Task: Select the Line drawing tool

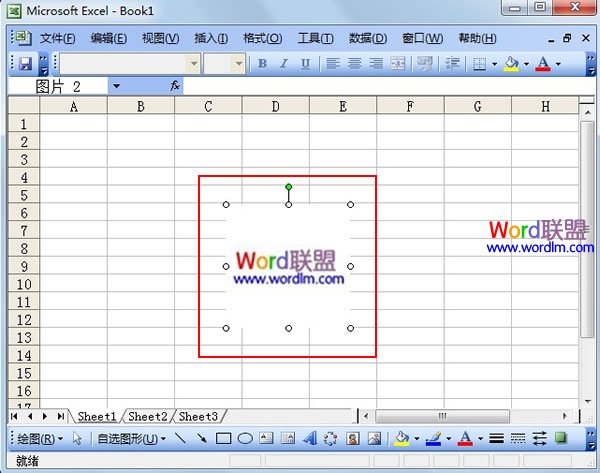Action: [180, 439]
